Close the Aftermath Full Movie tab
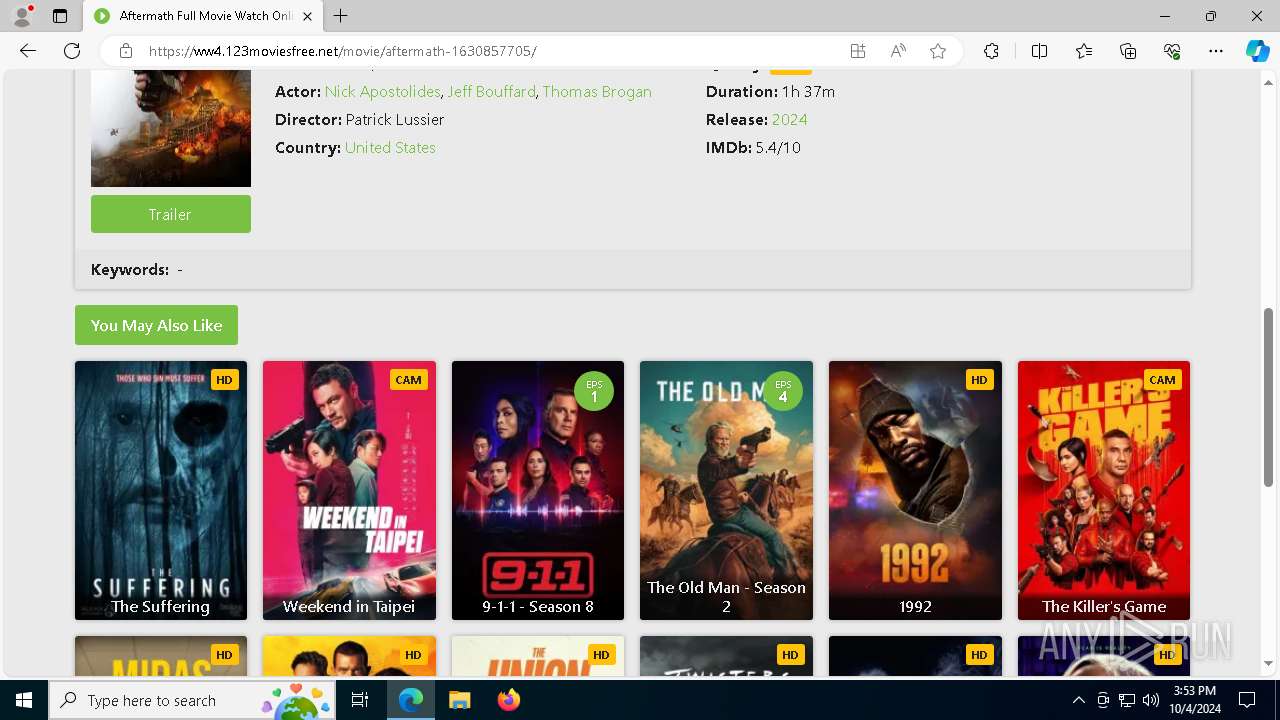The width and height of the screenshot is (1280, 720). 307,16
